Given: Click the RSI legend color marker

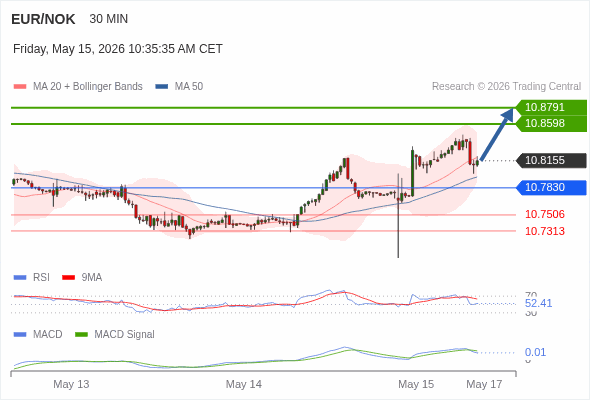Looking at the screenshot, I should (20, 278).
